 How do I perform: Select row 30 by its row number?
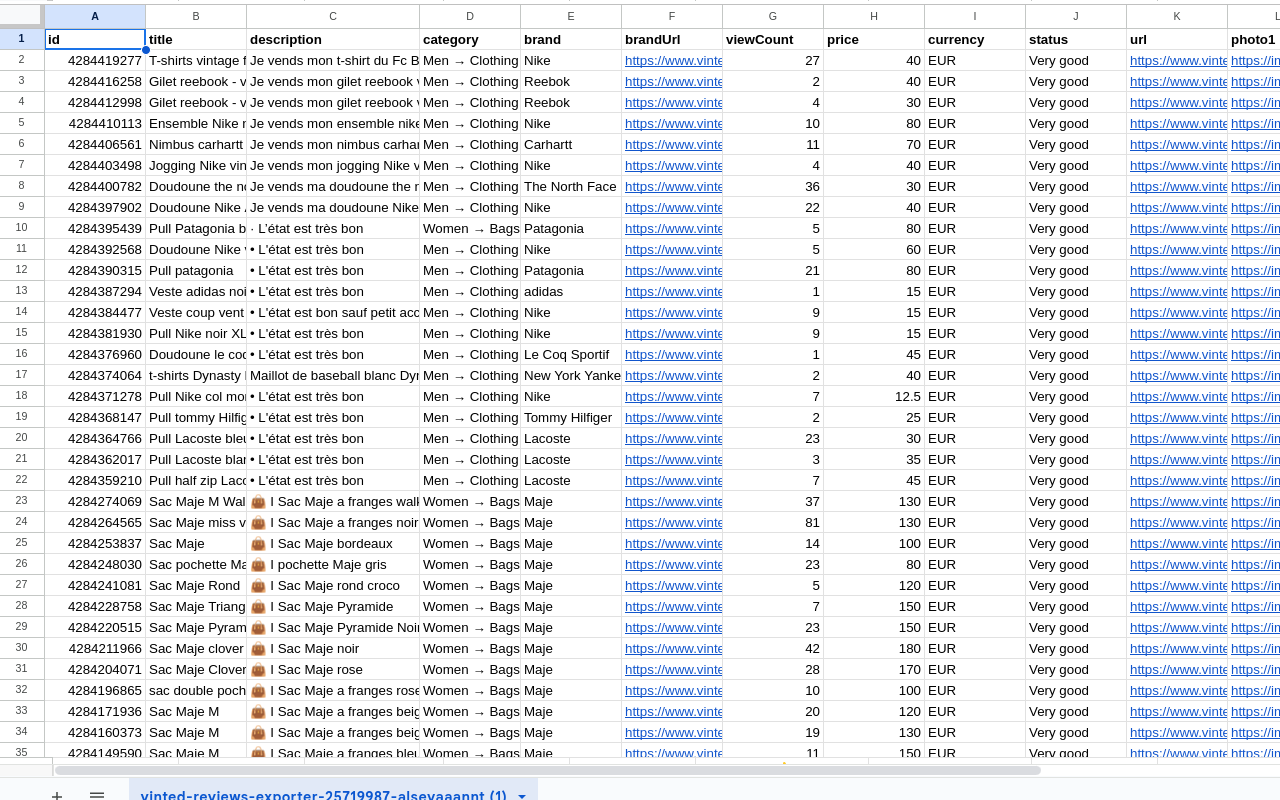[22, 648]
